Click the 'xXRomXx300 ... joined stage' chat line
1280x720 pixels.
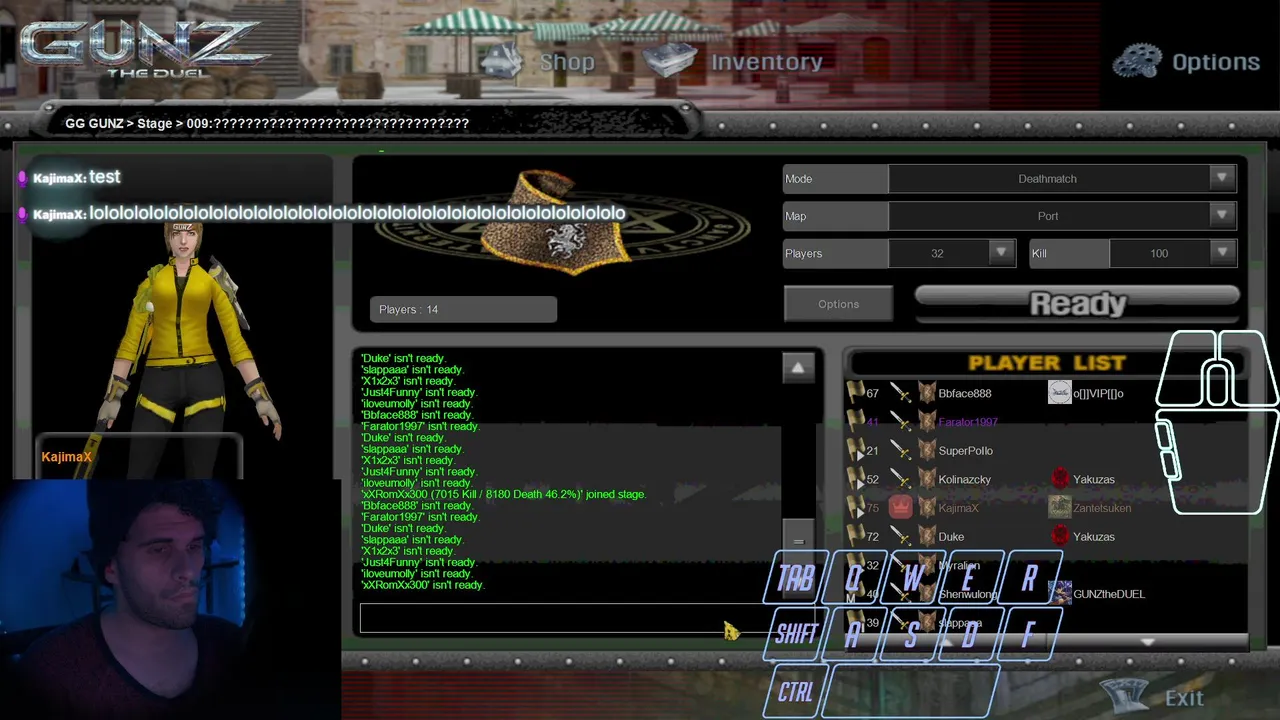(x=503, y=494)
